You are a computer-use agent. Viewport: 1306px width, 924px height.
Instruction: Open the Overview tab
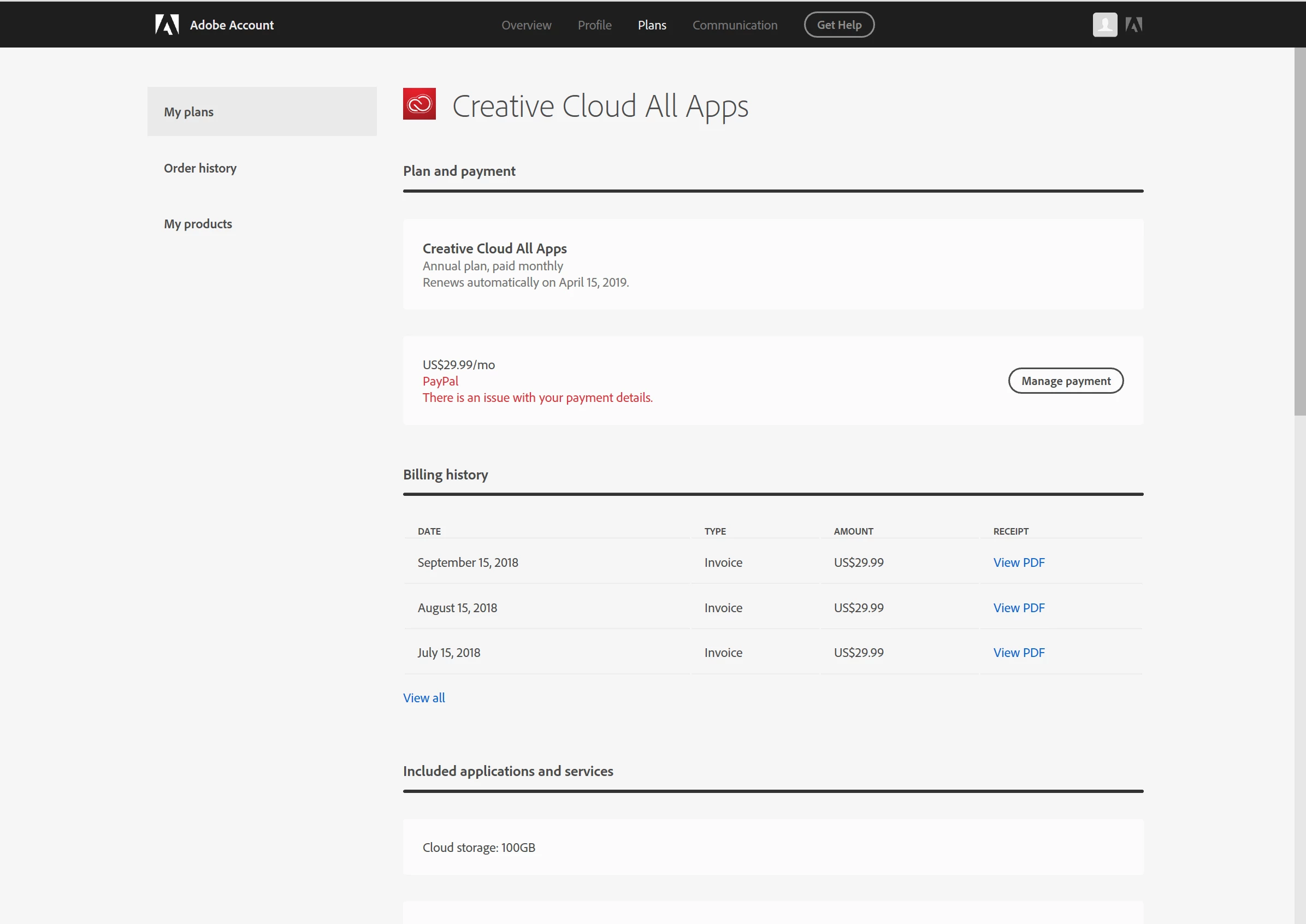pyautogui.click(x=526, y=25)
